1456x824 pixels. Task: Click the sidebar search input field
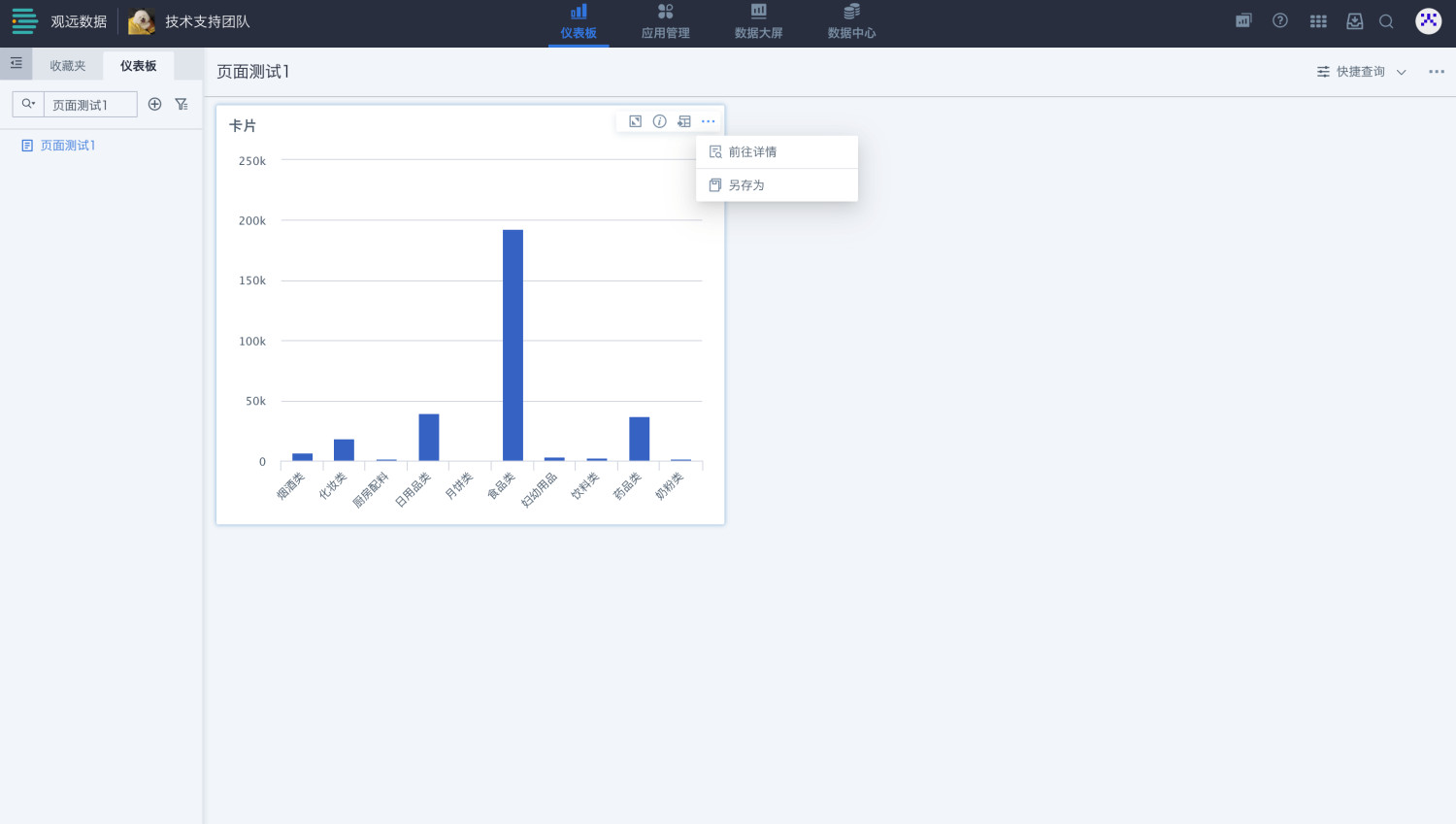click(x=90, y=105)
